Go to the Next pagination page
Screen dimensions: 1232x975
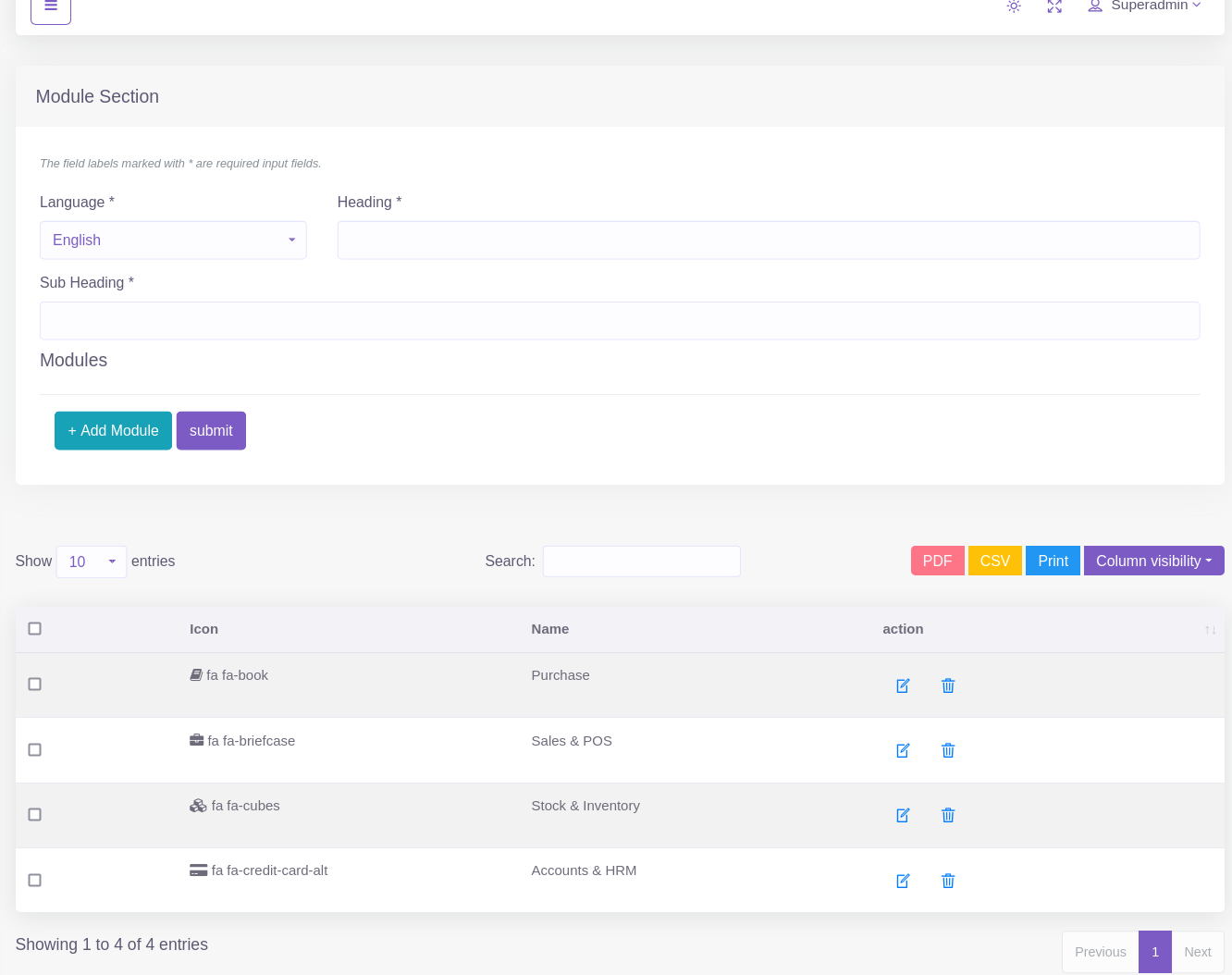coord(1197,952)
